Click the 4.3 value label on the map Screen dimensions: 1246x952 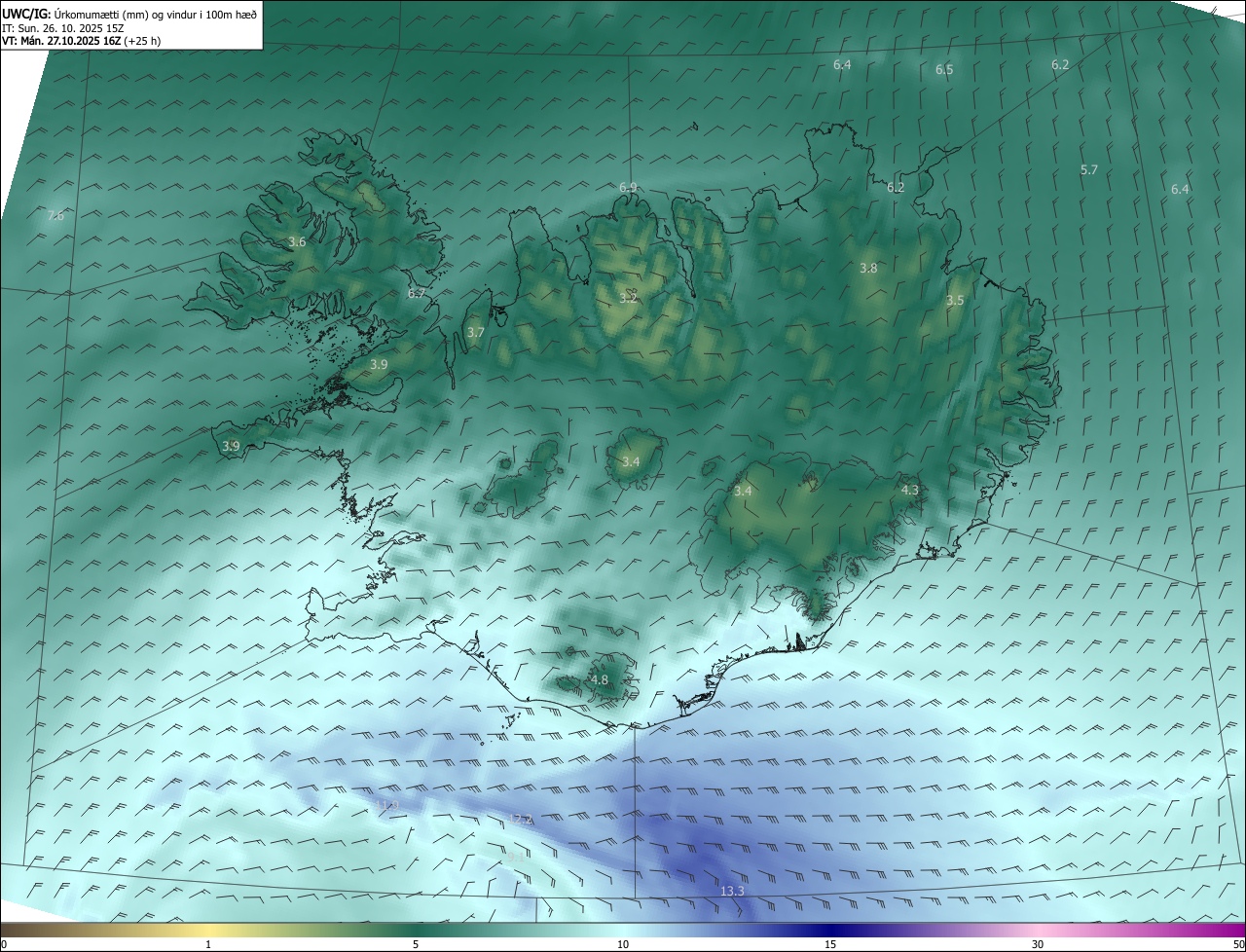click(909, 491)
